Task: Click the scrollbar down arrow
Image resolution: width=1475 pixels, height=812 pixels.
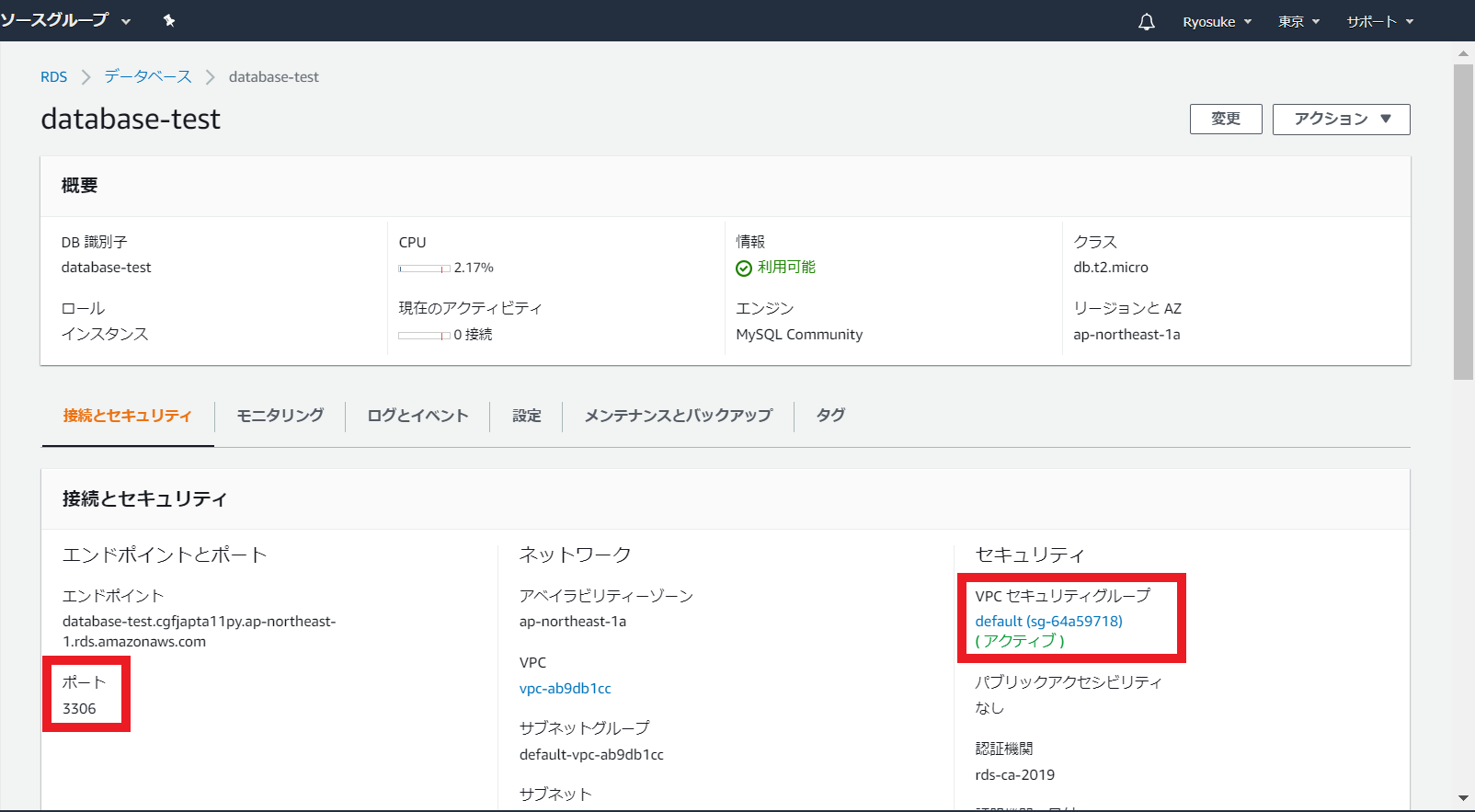Action: pos(1463,798)
